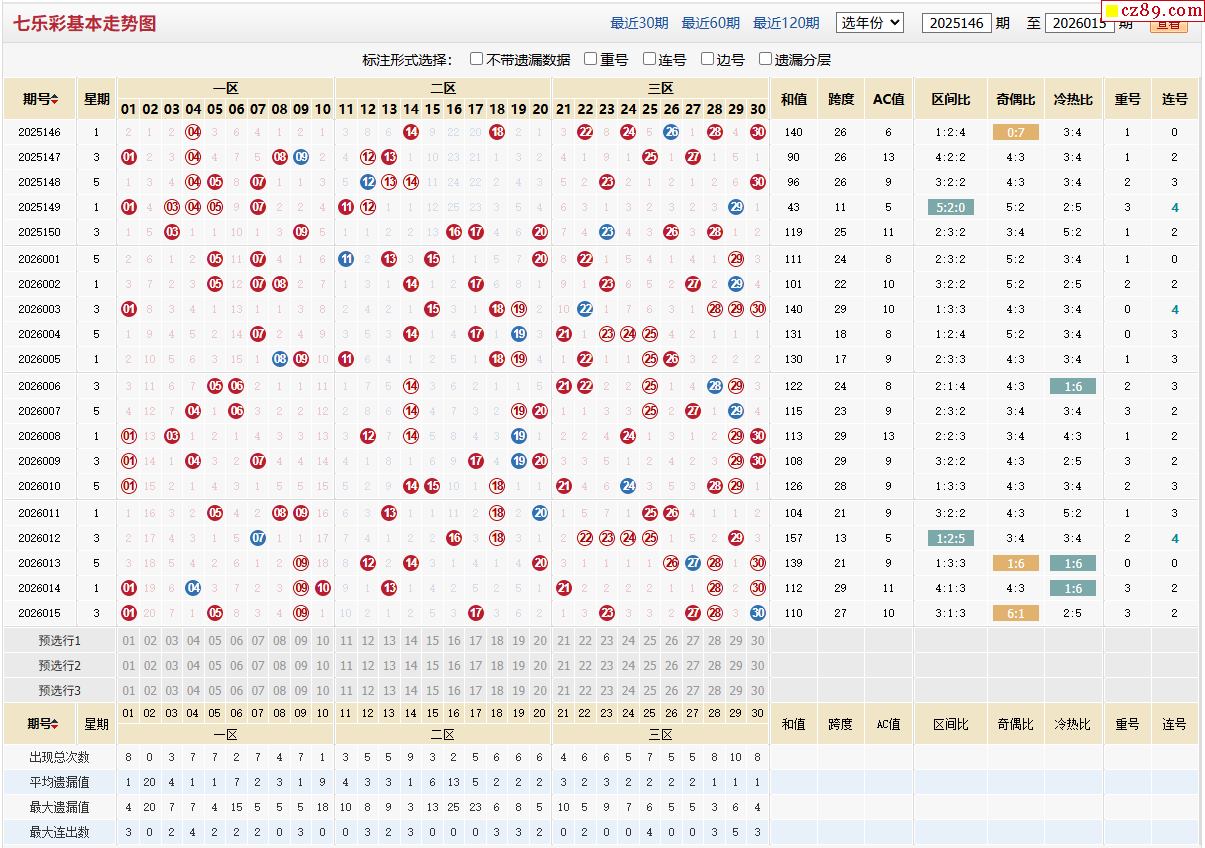1205x848 pixels.
Task: Show 最近30期 results
Action: pyautogui.click(x=639, y=23)
